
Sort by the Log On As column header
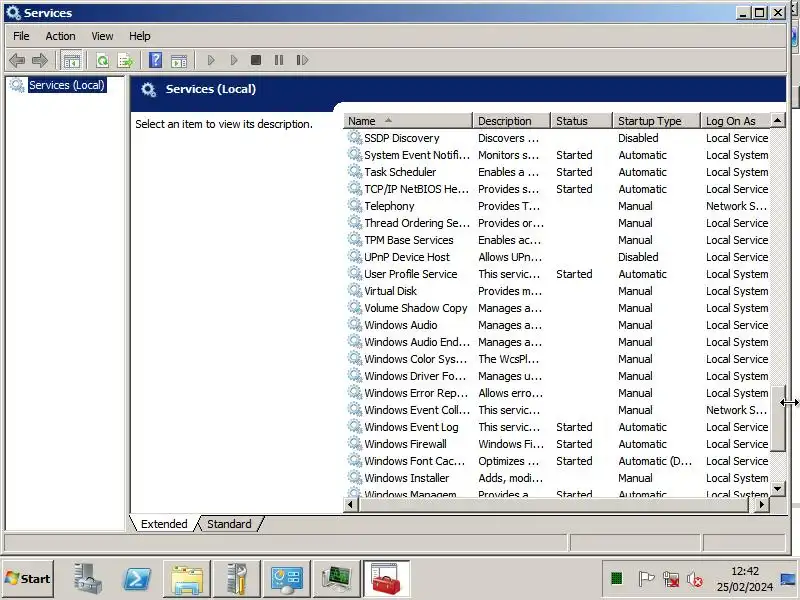pyautogui.click(x=735, y=121)
